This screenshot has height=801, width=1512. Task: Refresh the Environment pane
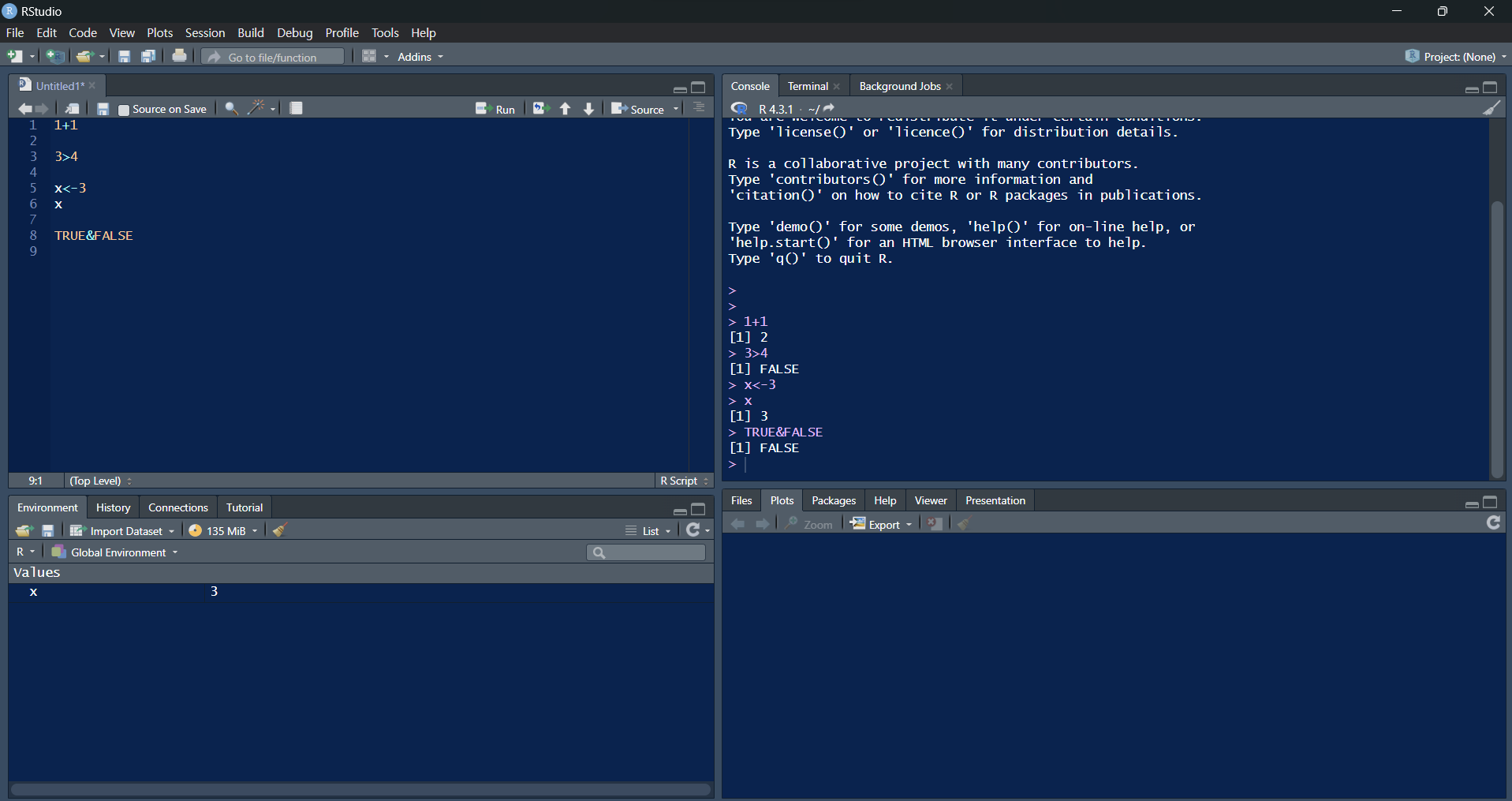tap(693, 530)
